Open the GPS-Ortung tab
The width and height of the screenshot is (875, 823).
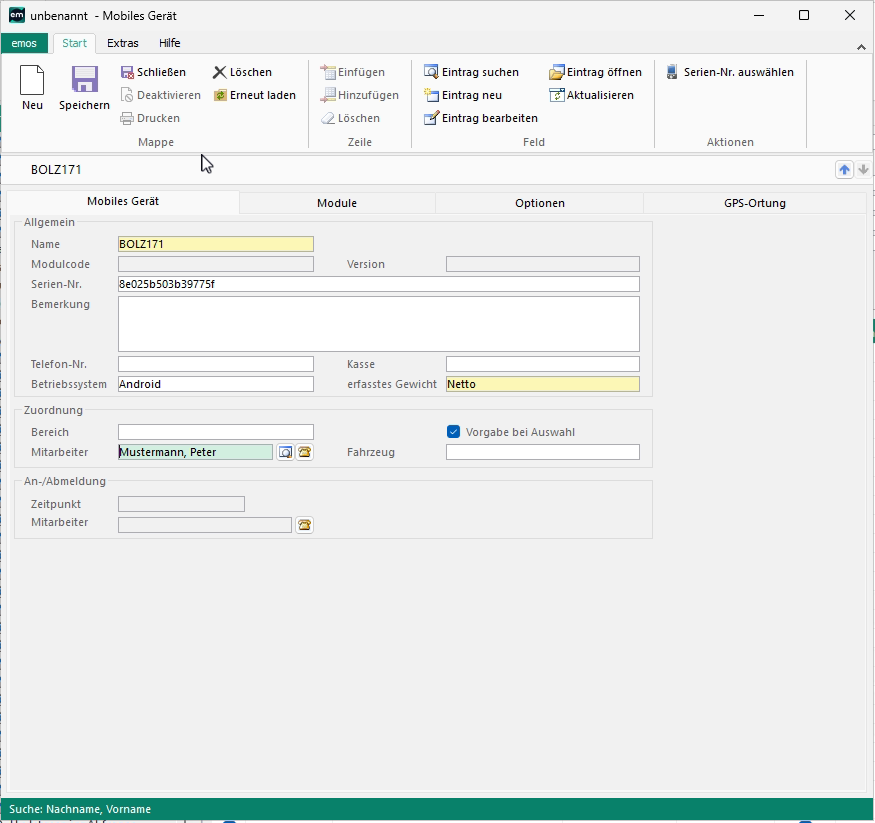click(754, 203)
